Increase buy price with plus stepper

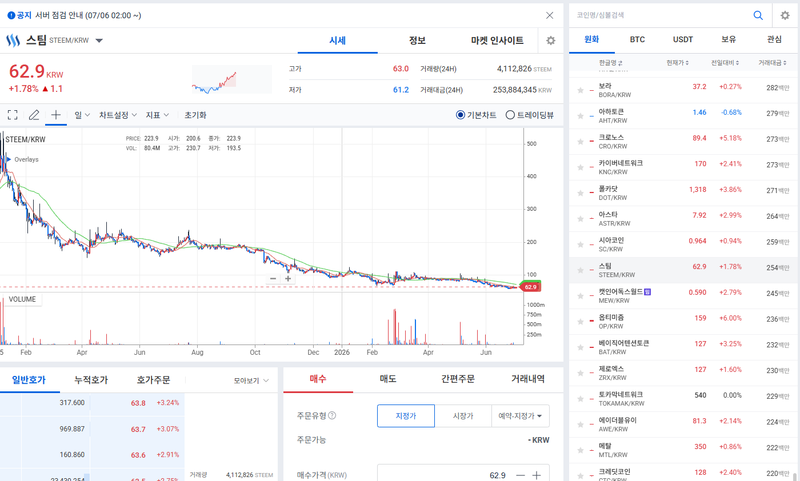pyautogui.click(x=536, y=475)
